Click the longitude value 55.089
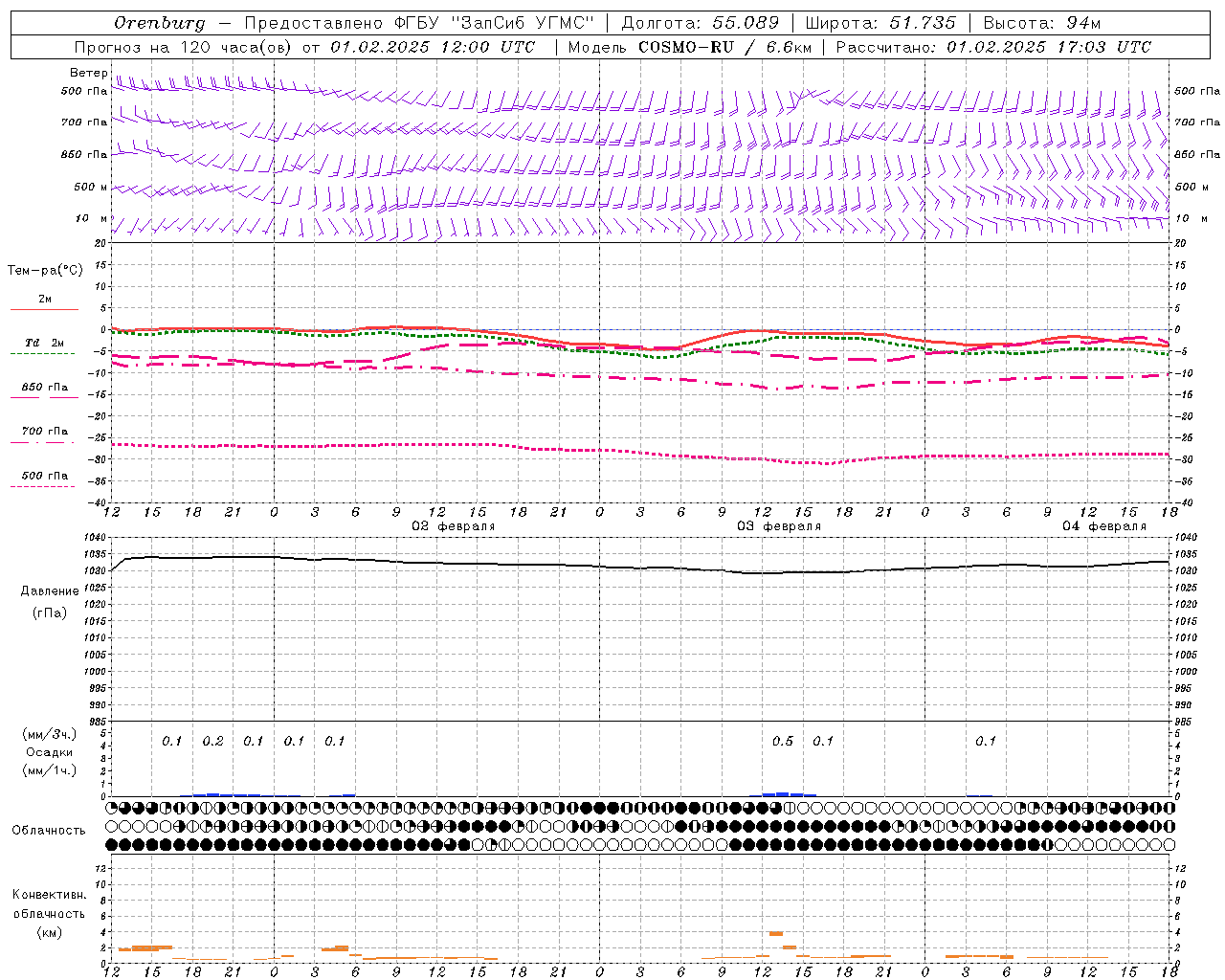This screenshot has height=980, width=1225. click(746, 23)
